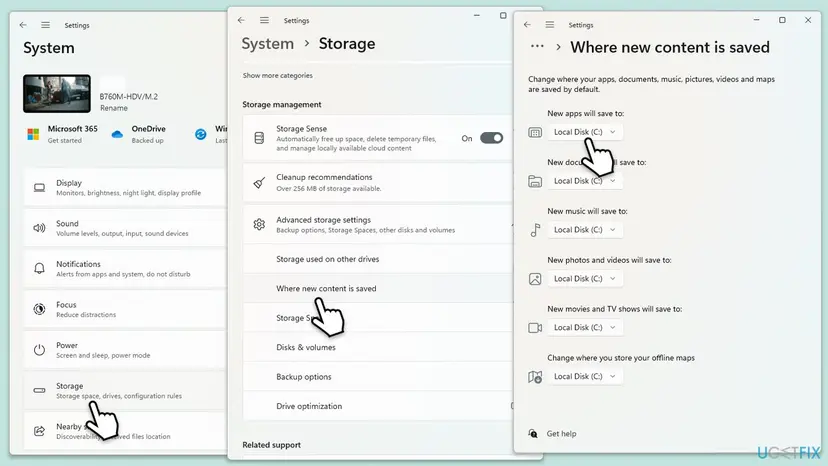This screenshot has height=466, width=828.
Task: Click the Notifications bell icon
Action: tap(40, 268)
